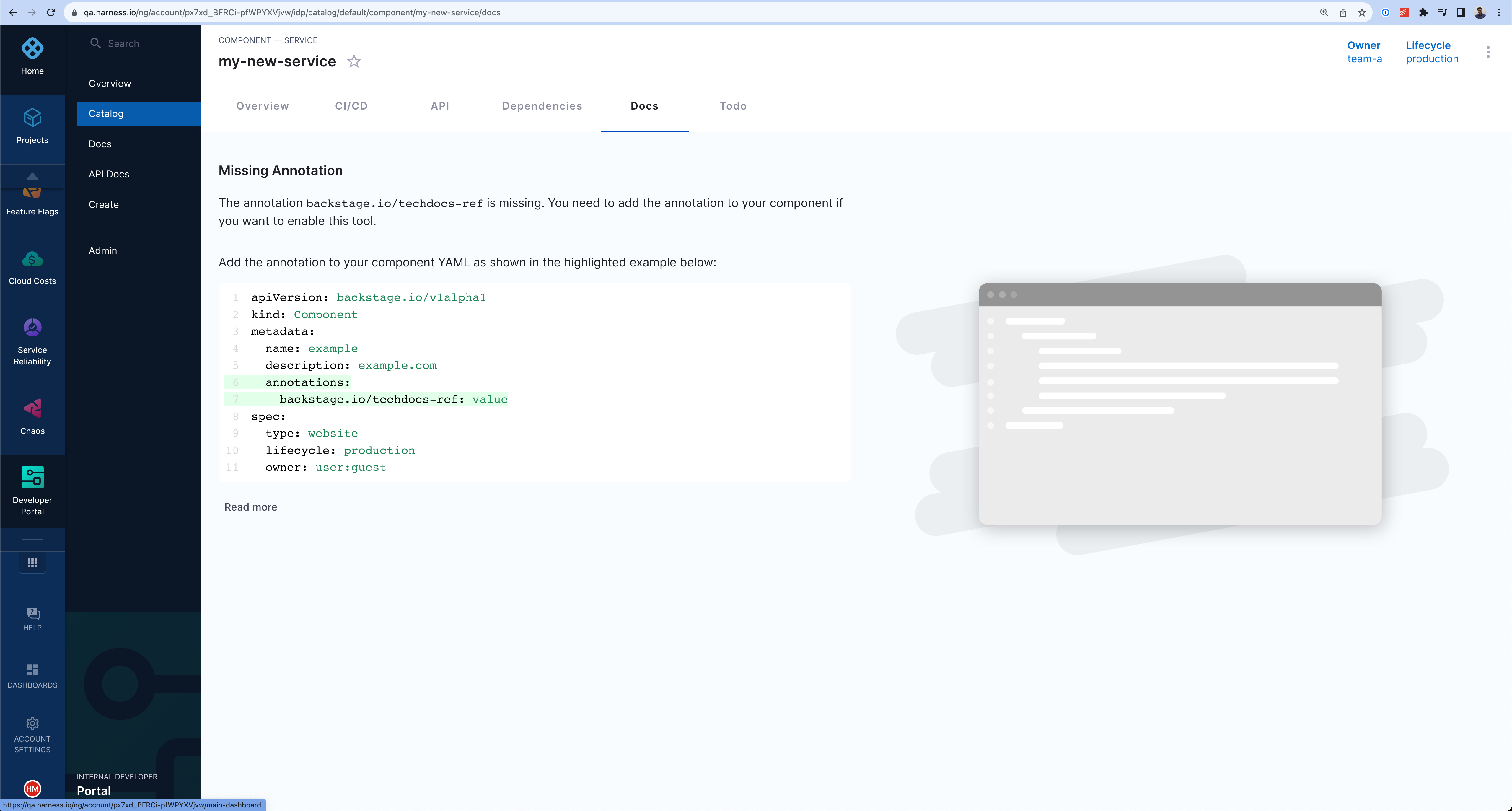This screenshot has width=1512, height=811.
Task: Open Account Settings gear icon
Action: (32, 724)
